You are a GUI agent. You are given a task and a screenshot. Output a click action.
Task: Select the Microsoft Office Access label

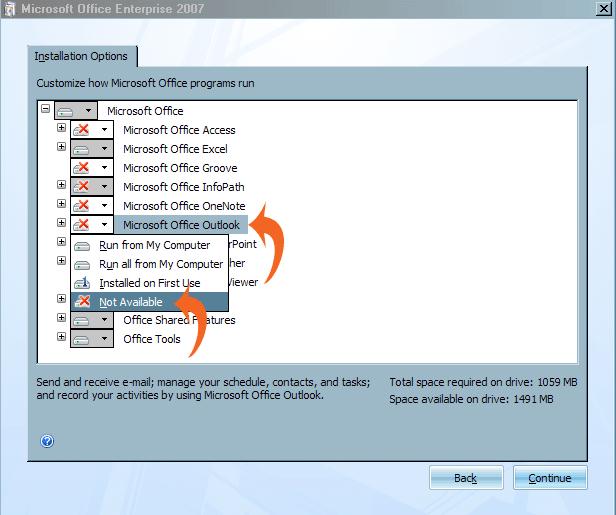tap(179, 130)
